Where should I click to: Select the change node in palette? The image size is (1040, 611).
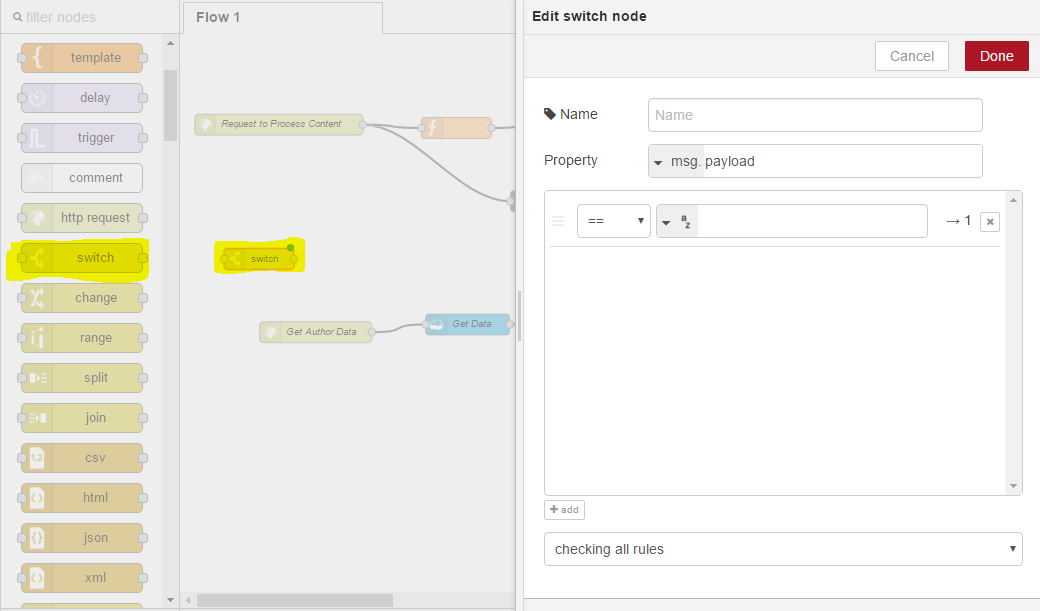point(82,298)
